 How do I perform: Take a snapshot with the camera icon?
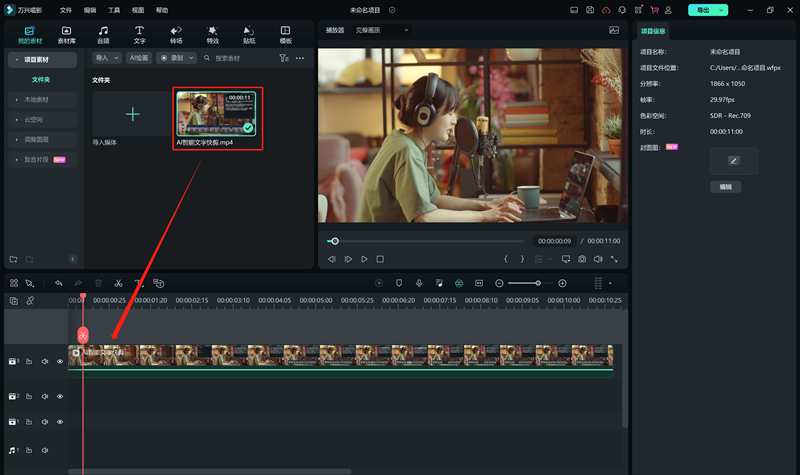(x=582, y=259)
